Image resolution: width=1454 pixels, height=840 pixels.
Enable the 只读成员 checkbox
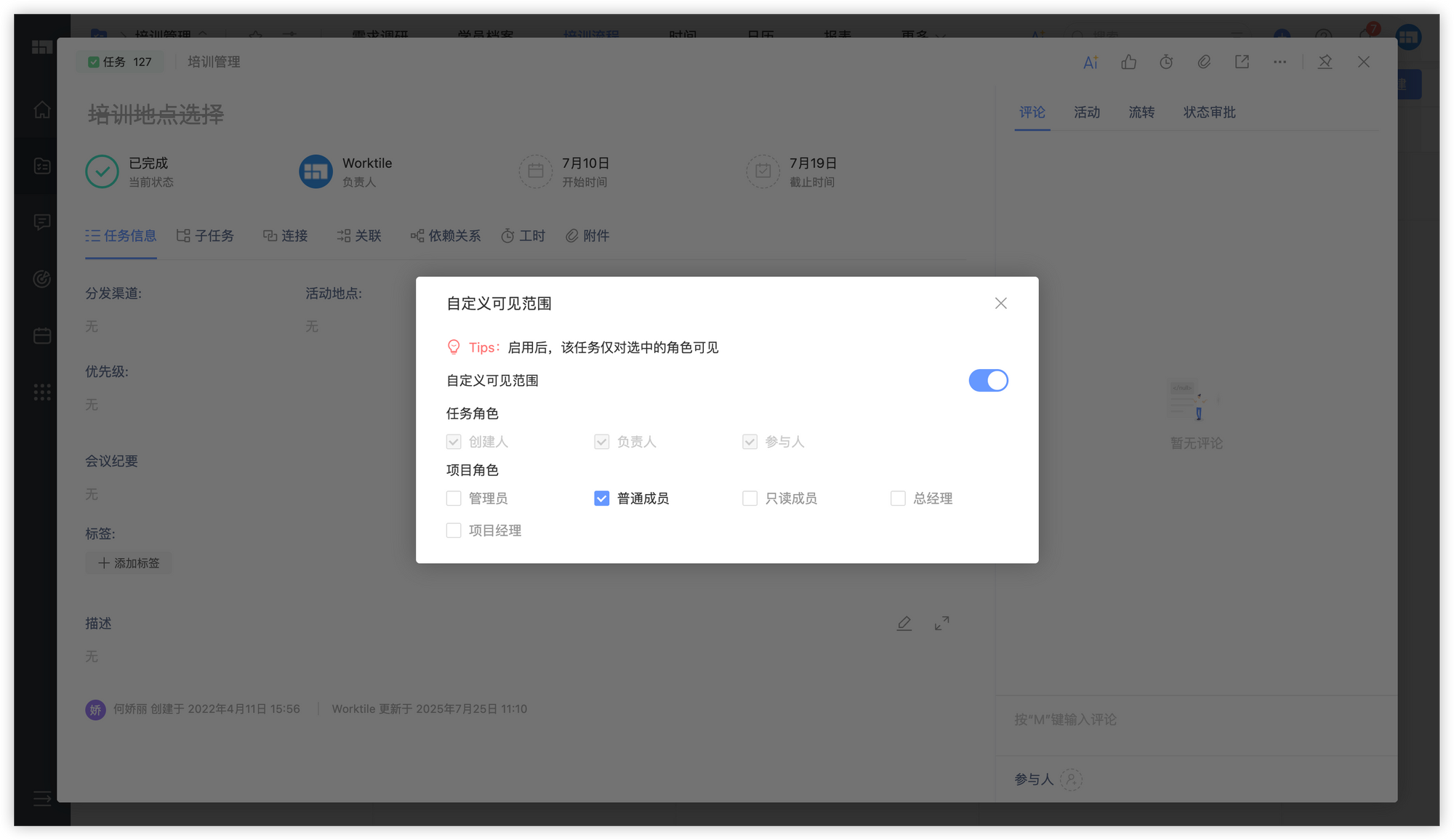[x=750, y=498]
